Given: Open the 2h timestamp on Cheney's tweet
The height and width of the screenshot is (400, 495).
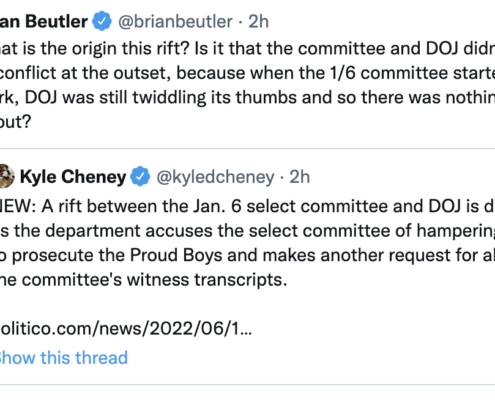Looking at the screenshot, I should coord(299,177).
